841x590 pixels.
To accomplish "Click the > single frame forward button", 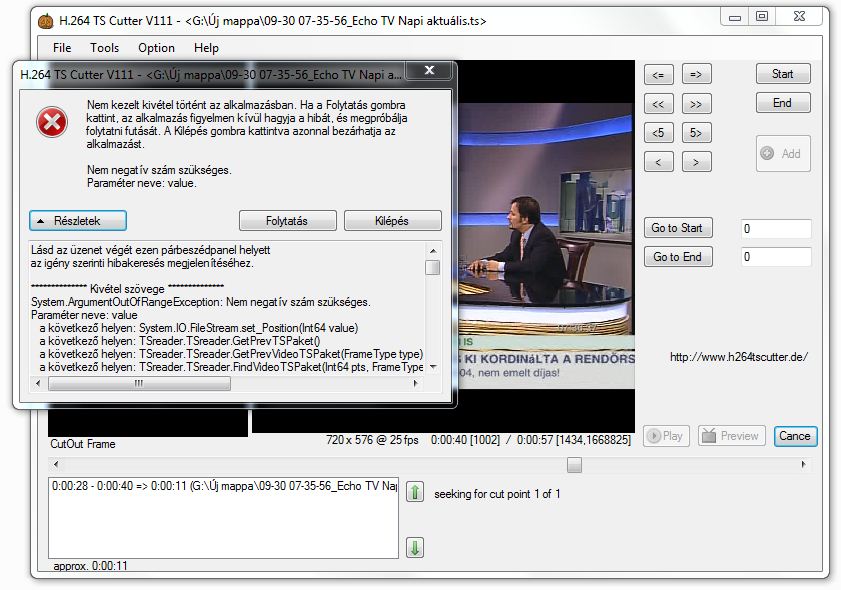I will click(x=696, y=161).
